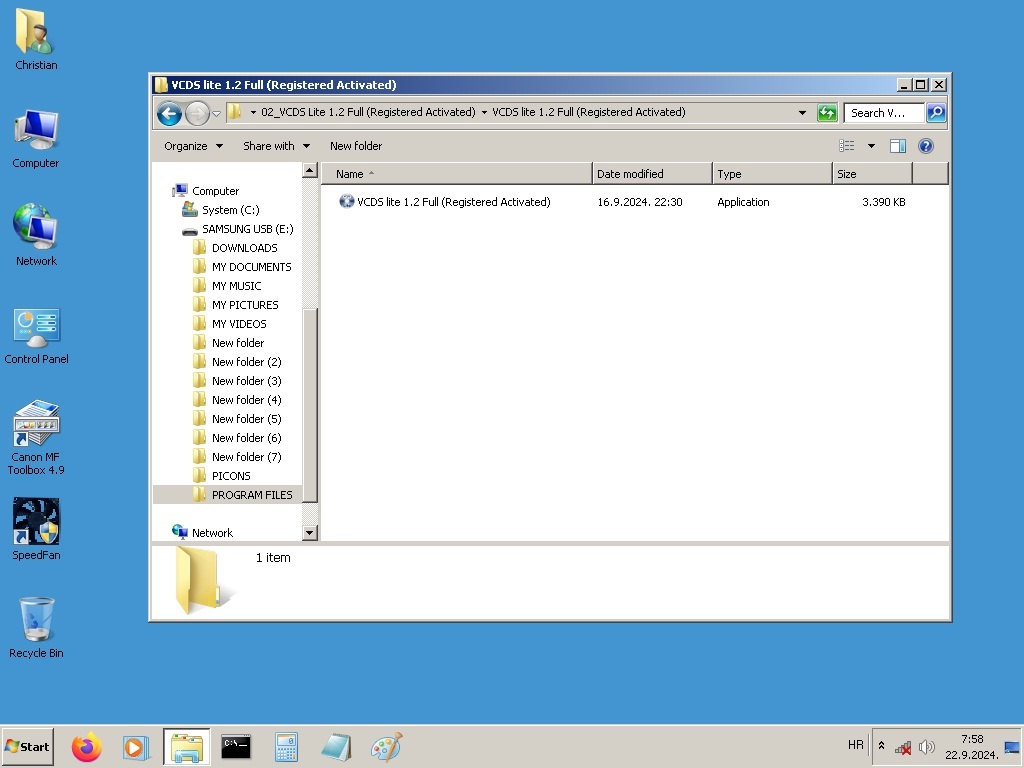Click the tray volume speaker icon
This screenshot has height=768, width=1024.
926,746
